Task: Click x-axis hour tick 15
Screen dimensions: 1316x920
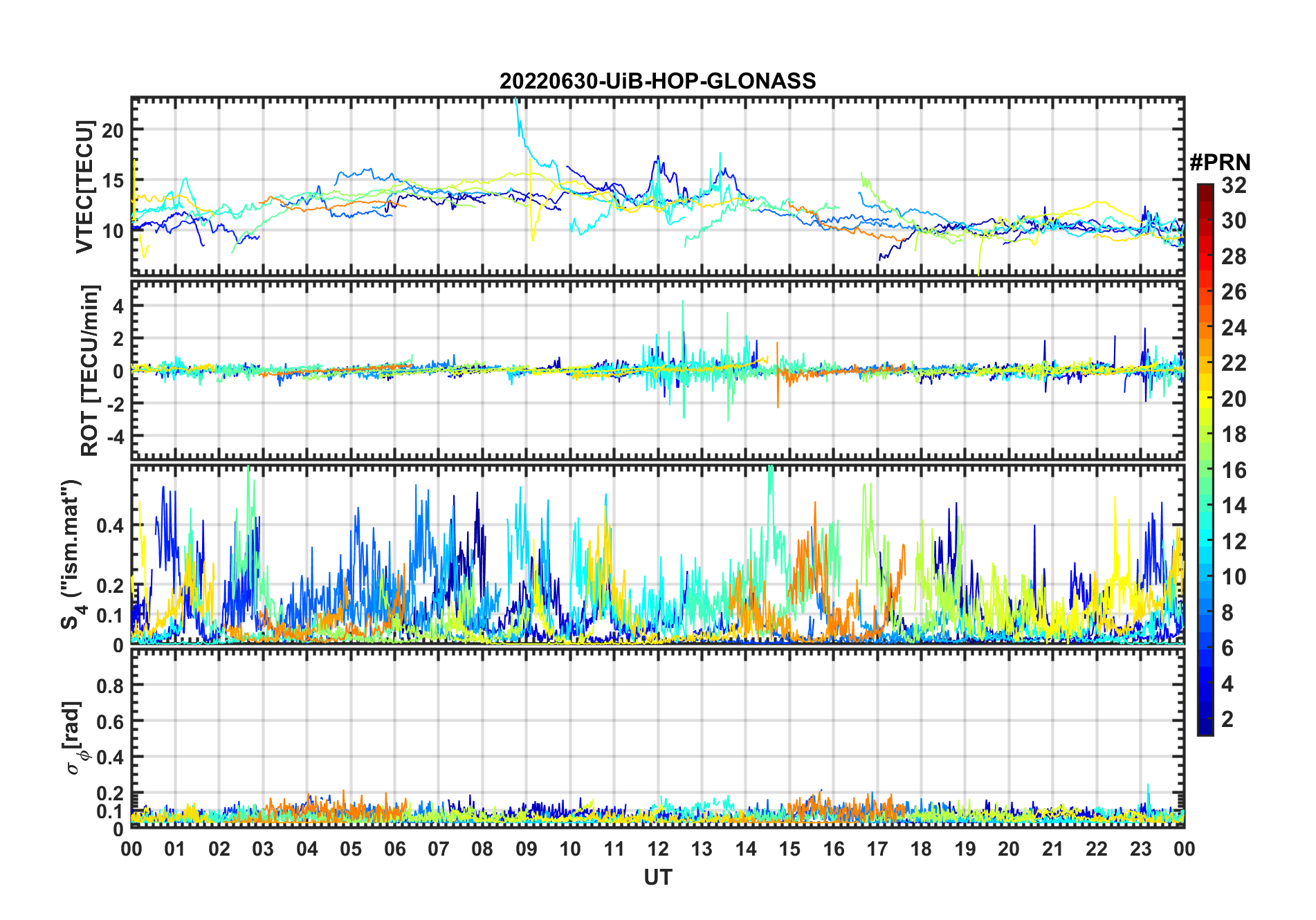Action: 789,849
